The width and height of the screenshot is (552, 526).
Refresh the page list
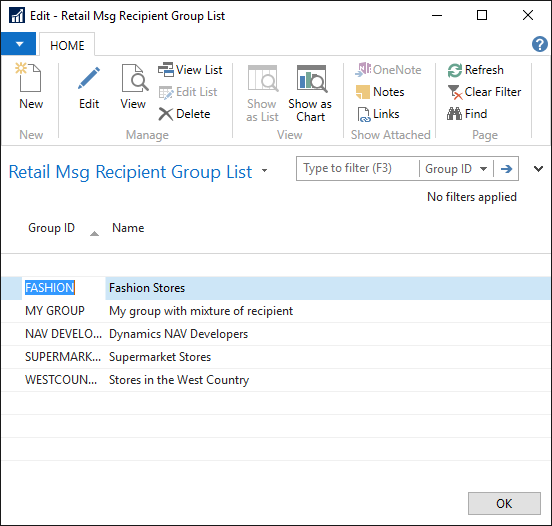[475, 70]
